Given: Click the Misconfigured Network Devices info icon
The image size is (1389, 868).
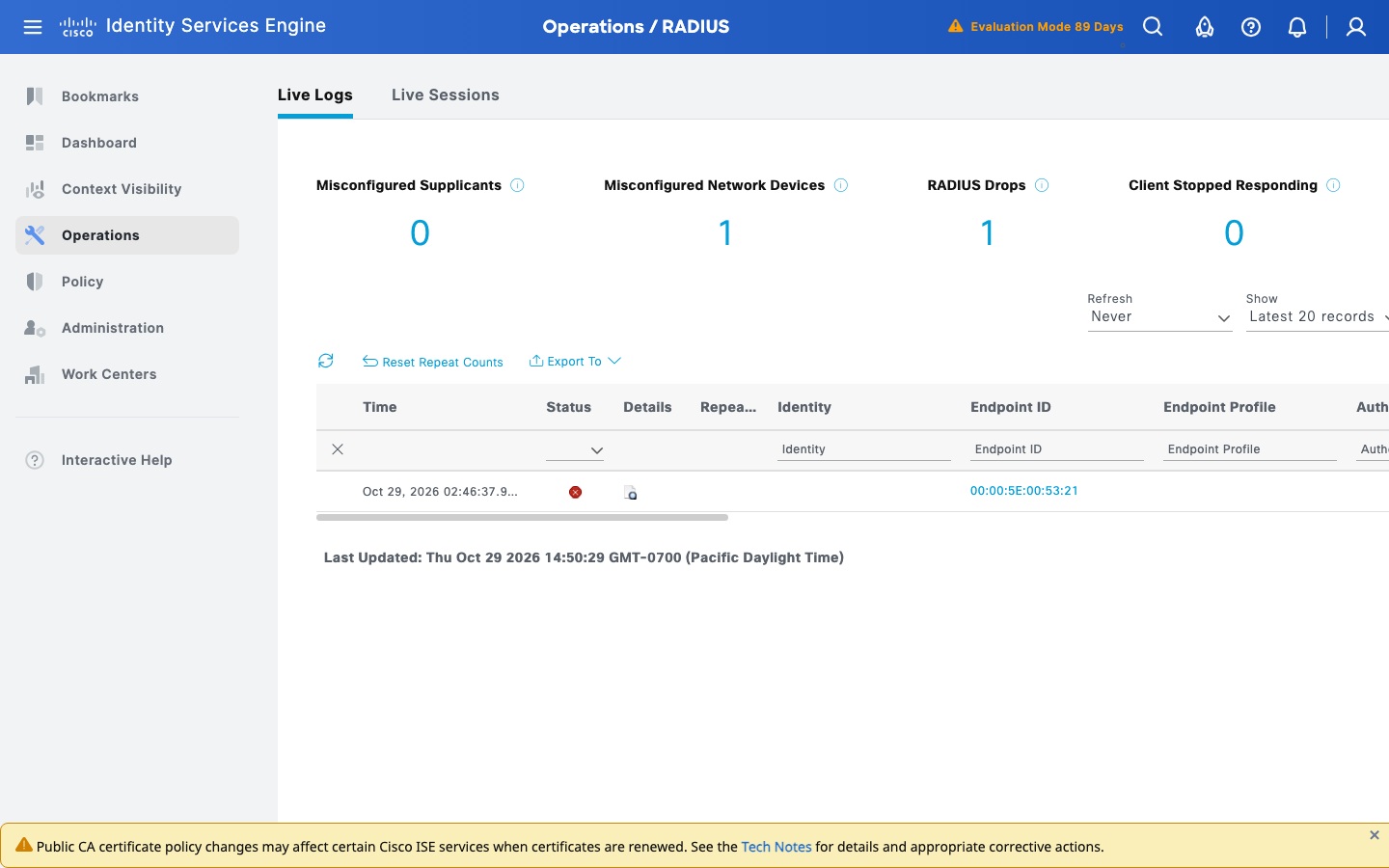Looking at the screenshot, I should (841, 185).
